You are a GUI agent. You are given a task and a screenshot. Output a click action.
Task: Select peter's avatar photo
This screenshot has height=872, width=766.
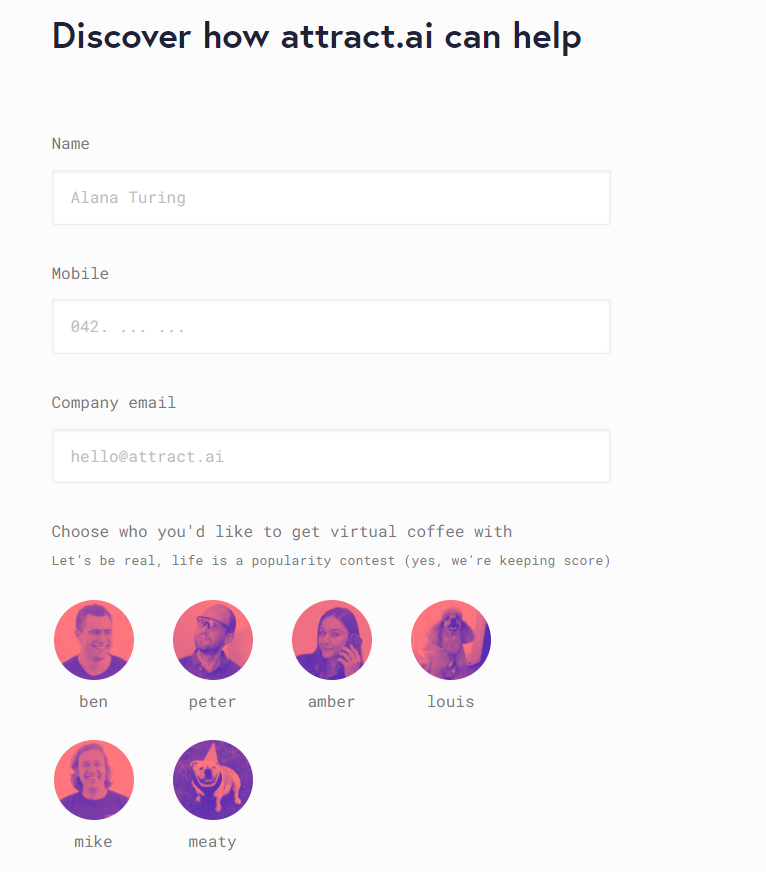[212, 639]
